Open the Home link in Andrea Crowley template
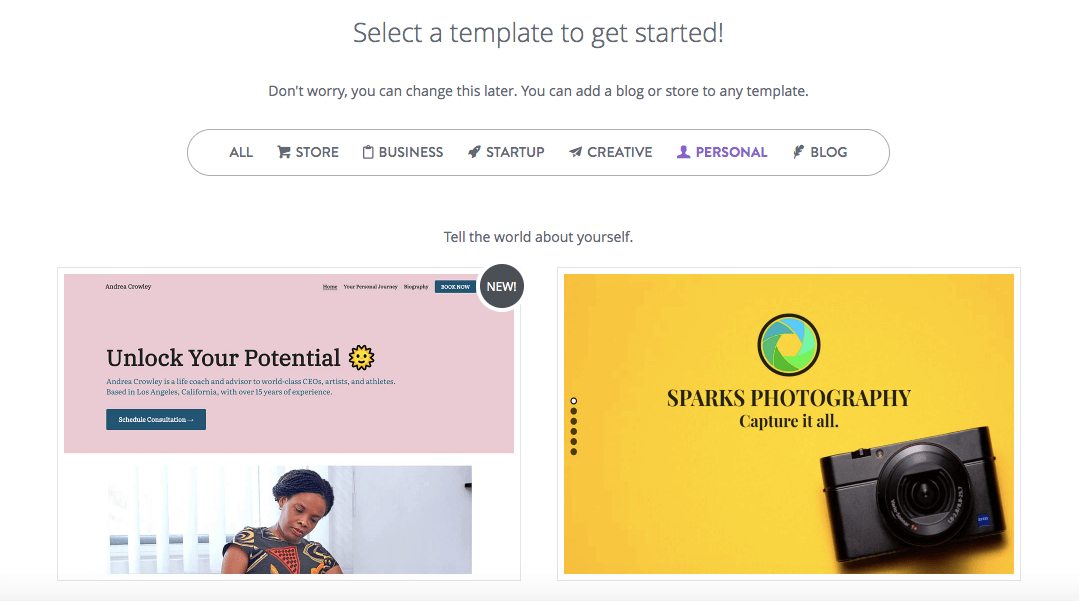Screen dimensions: 1079x601 (329, 286)
